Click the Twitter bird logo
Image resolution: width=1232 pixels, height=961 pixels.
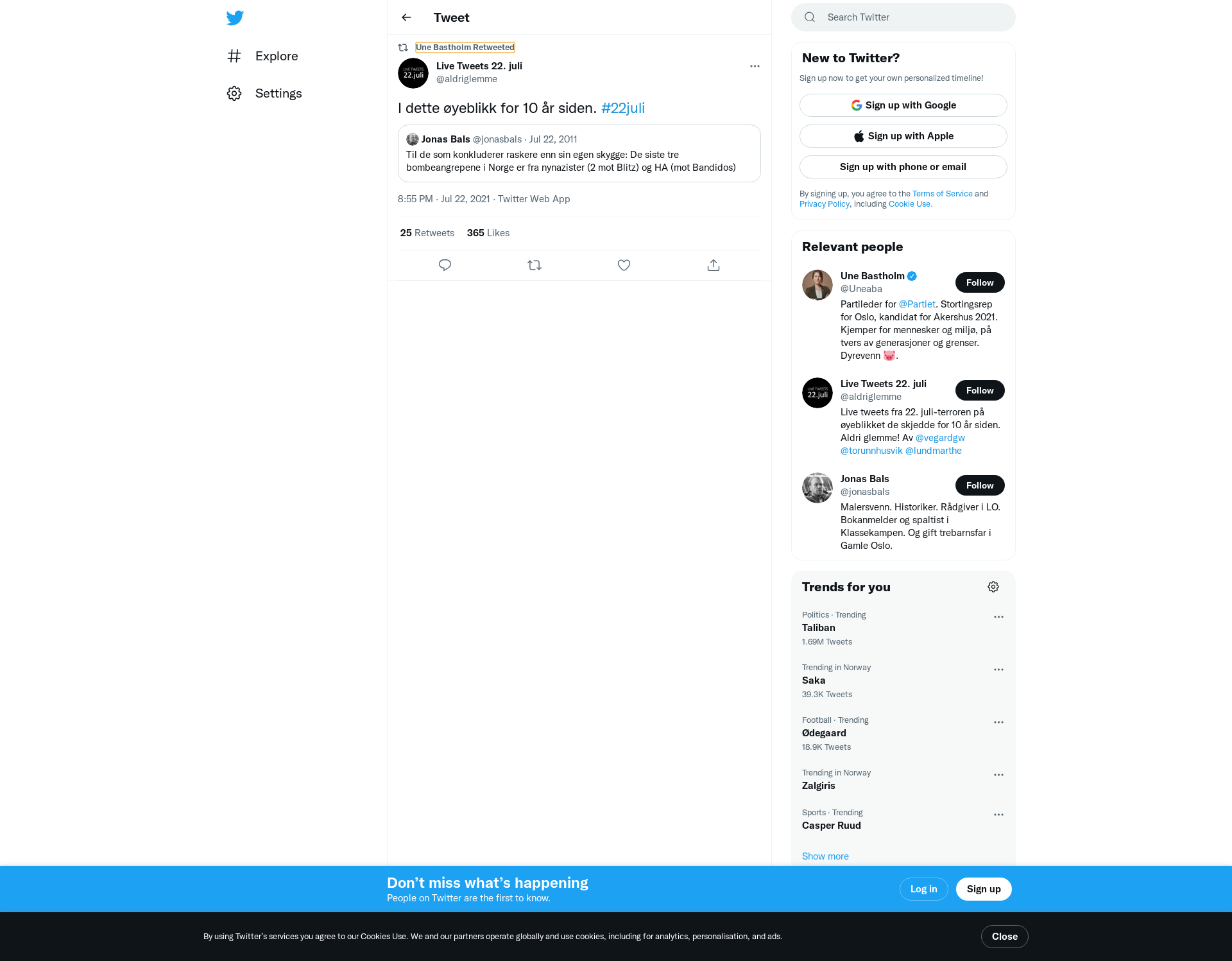(235, 17)
